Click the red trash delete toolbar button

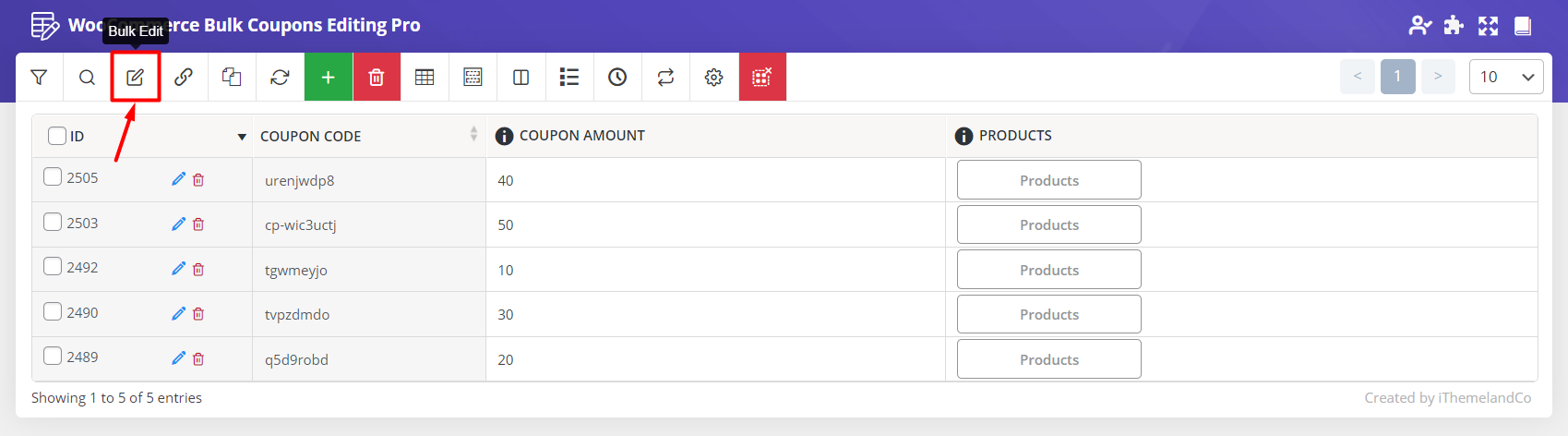(377, 78)
